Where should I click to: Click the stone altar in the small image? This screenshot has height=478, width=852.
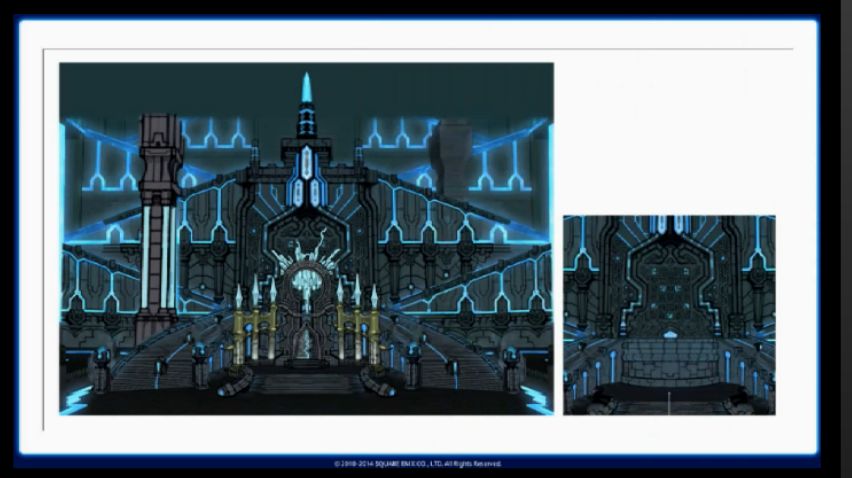670,360
